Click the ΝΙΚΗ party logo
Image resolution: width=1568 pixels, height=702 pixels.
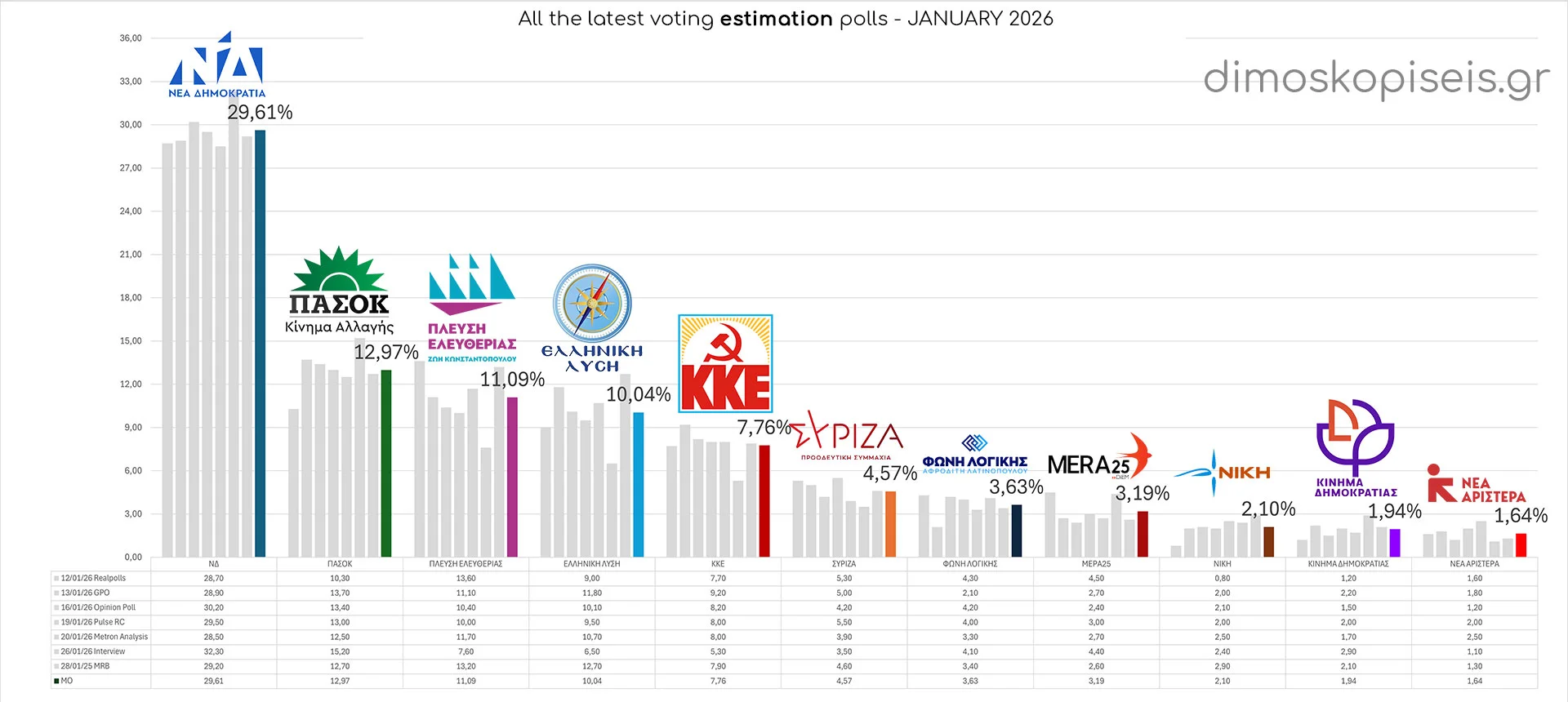[1223, 472]
